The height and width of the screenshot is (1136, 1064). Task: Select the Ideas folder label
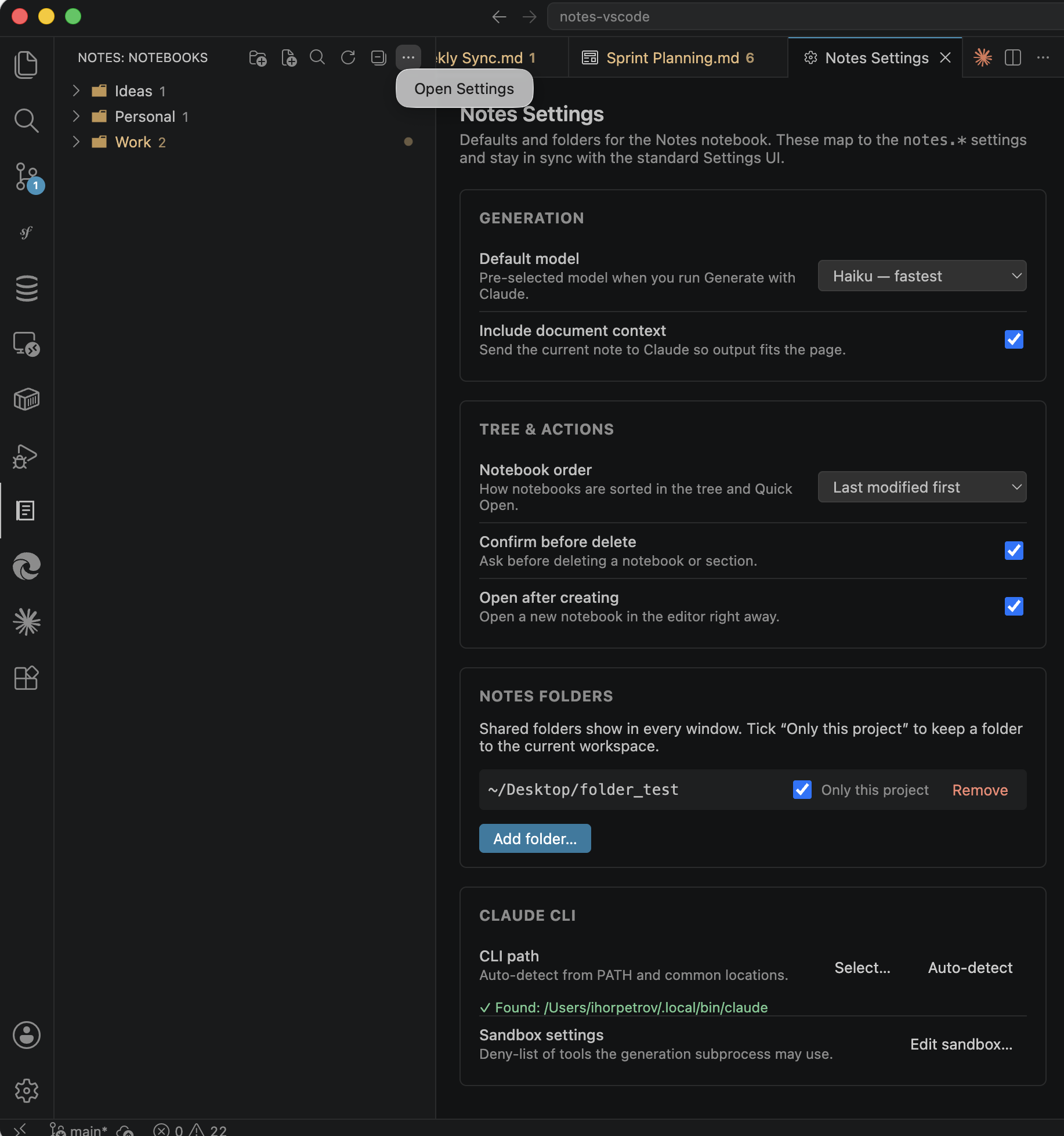click(133, 91)
